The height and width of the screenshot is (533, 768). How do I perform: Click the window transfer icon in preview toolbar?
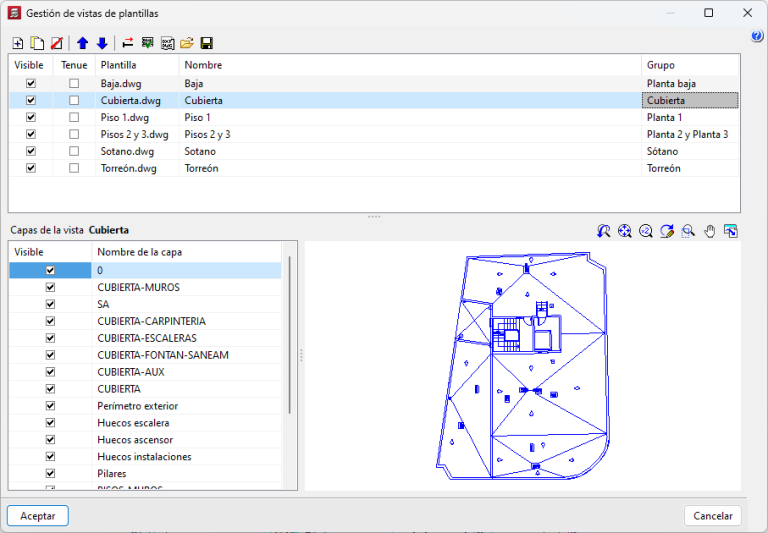pyautogui.click(x=730, y=231)
